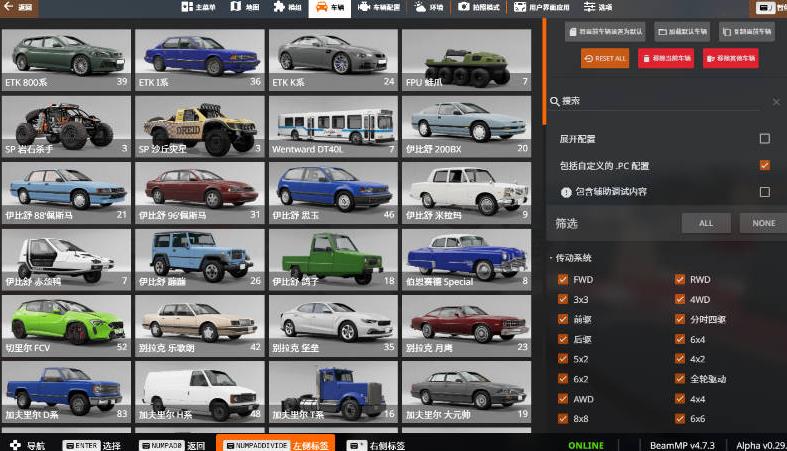
Task: Open the photo mode camera tab (拍照模式)
Action: pos(479,7)
